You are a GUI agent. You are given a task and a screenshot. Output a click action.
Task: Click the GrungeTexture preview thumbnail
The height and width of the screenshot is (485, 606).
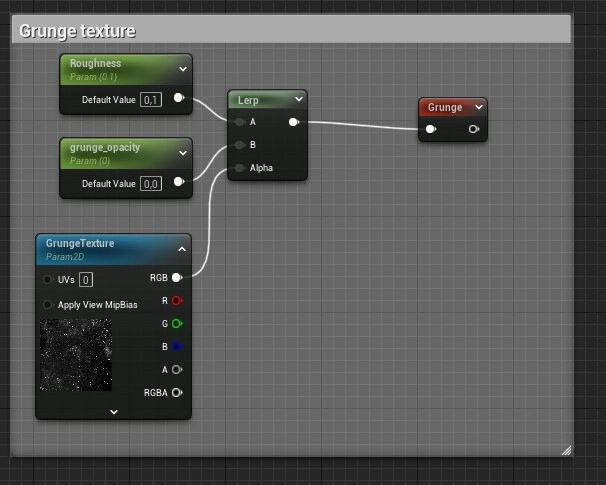(x=76, y=355)
